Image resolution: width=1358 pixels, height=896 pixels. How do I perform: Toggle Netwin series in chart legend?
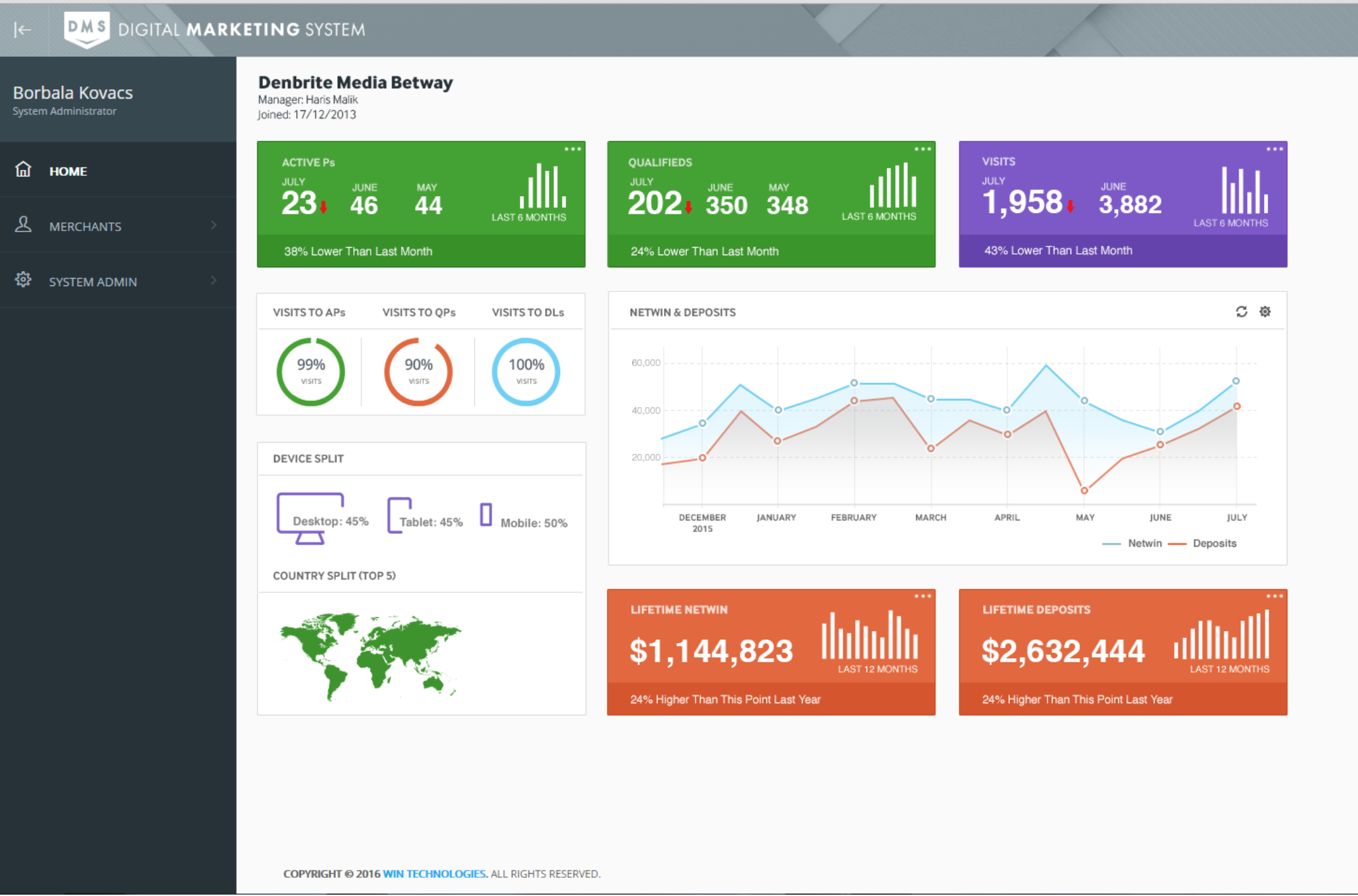pyautogui.click(x=1132, y=543)
